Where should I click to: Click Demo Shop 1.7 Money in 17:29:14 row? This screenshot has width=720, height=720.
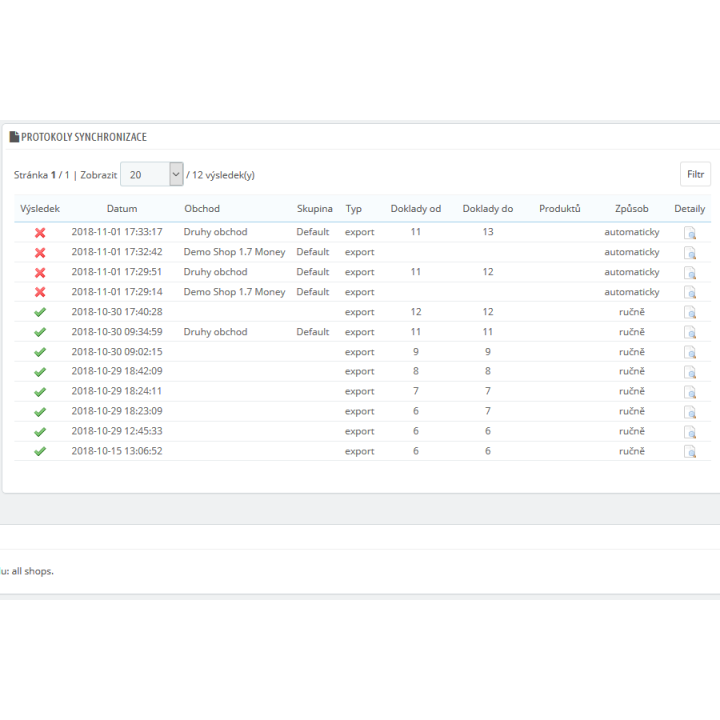[234, 292]
